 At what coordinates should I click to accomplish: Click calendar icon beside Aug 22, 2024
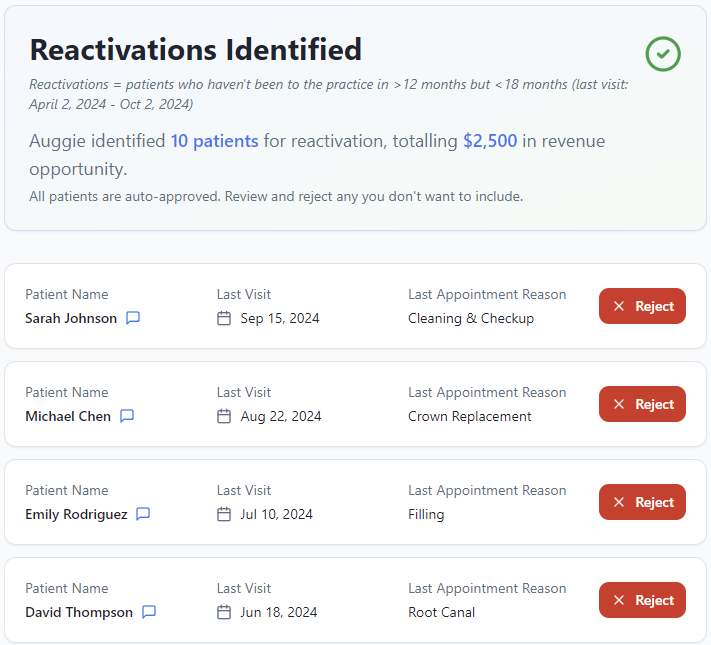(224, 416)
